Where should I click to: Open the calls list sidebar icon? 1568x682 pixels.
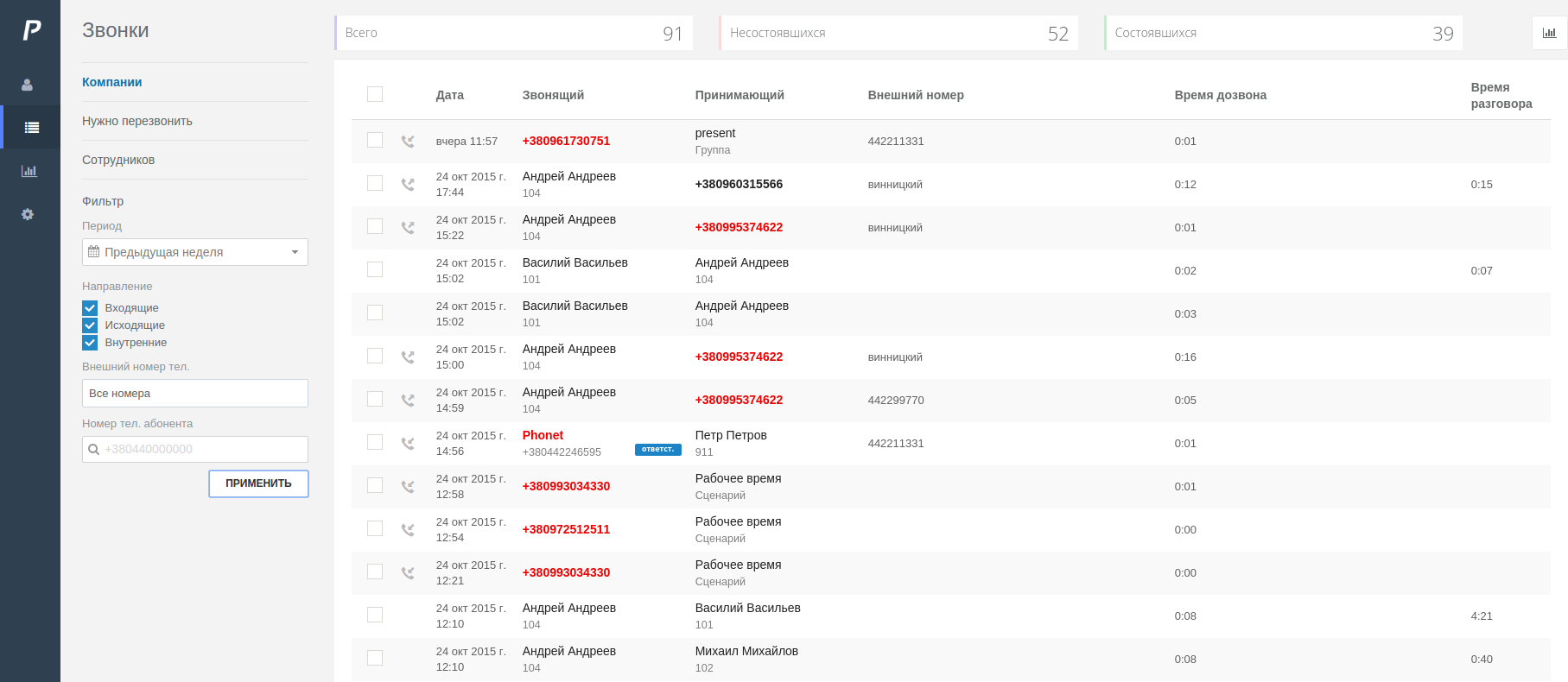coord(32,128)
